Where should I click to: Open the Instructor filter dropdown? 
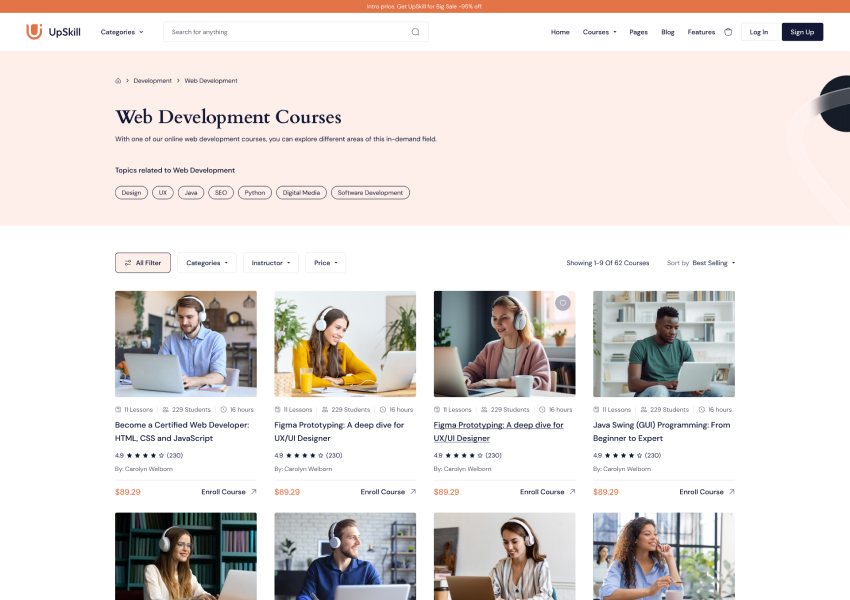point(271,263)
